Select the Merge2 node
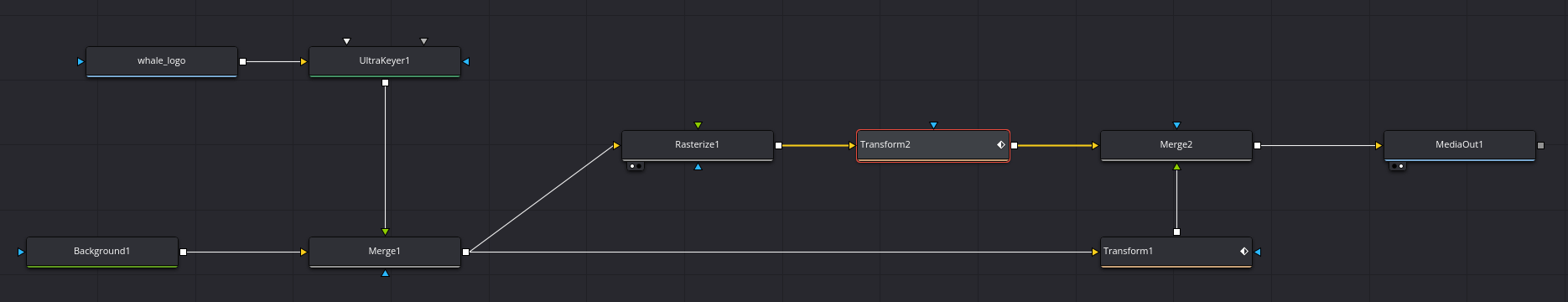The image size is (1568, 302). (1176, 145)
